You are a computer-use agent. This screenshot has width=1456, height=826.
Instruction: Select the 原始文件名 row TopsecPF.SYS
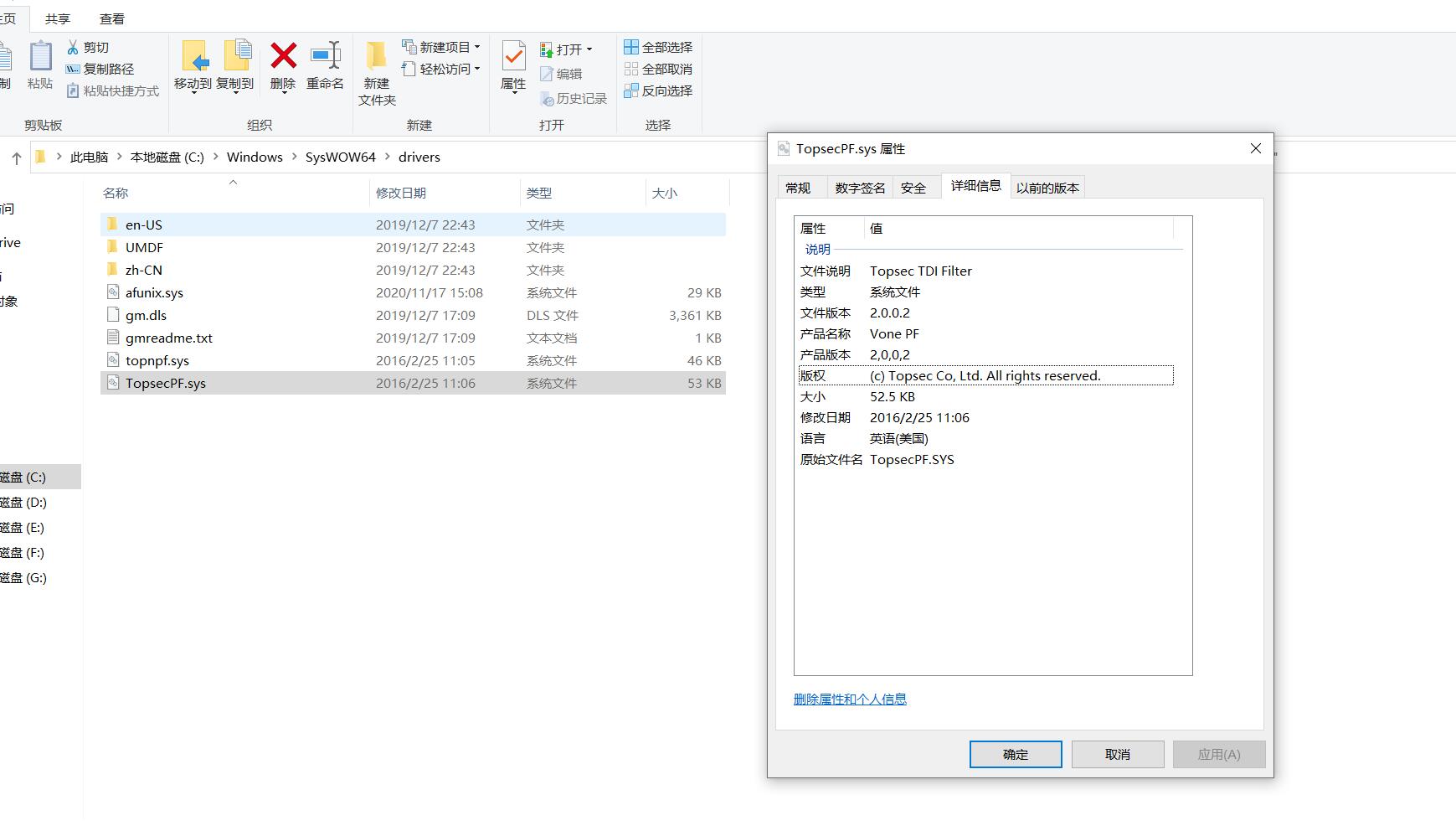(986, 459)
